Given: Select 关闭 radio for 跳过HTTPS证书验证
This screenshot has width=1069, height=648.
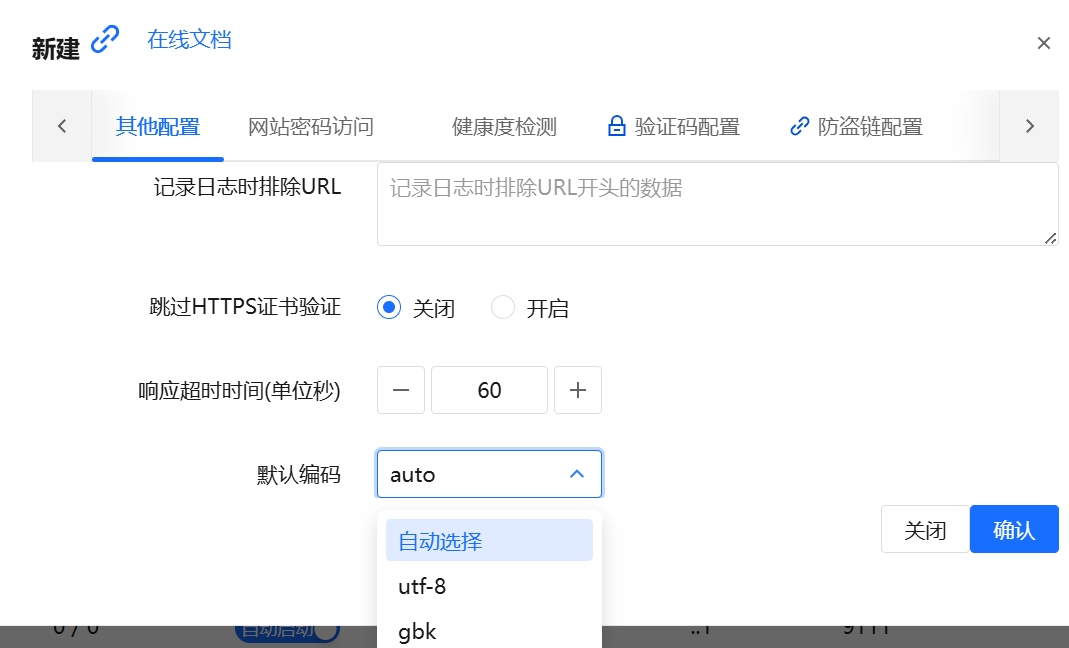Looking at the screenshot, I should click(389, 308).
